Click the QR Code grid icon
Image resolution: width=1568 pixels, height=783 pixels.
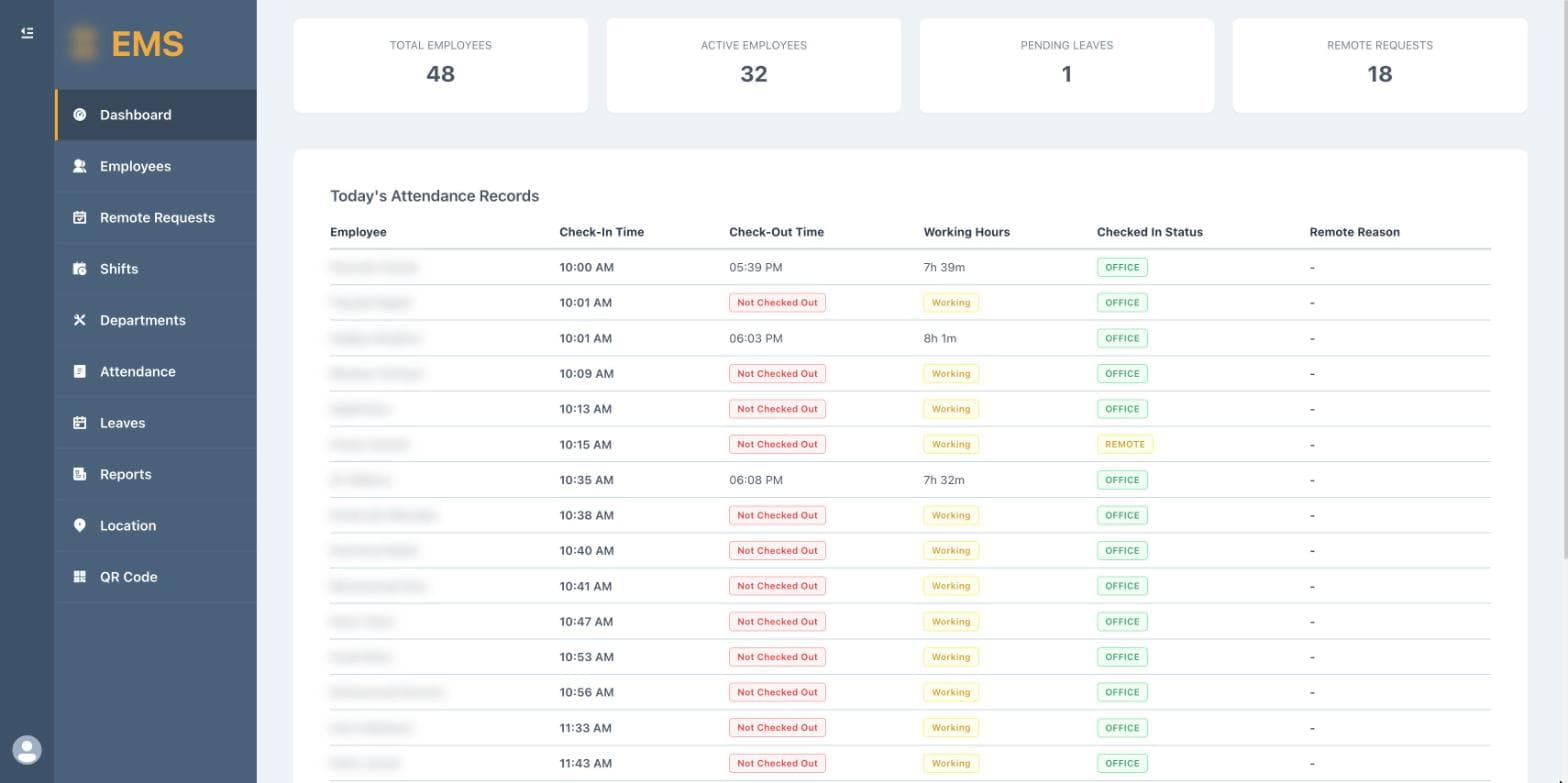coord(80,577)
